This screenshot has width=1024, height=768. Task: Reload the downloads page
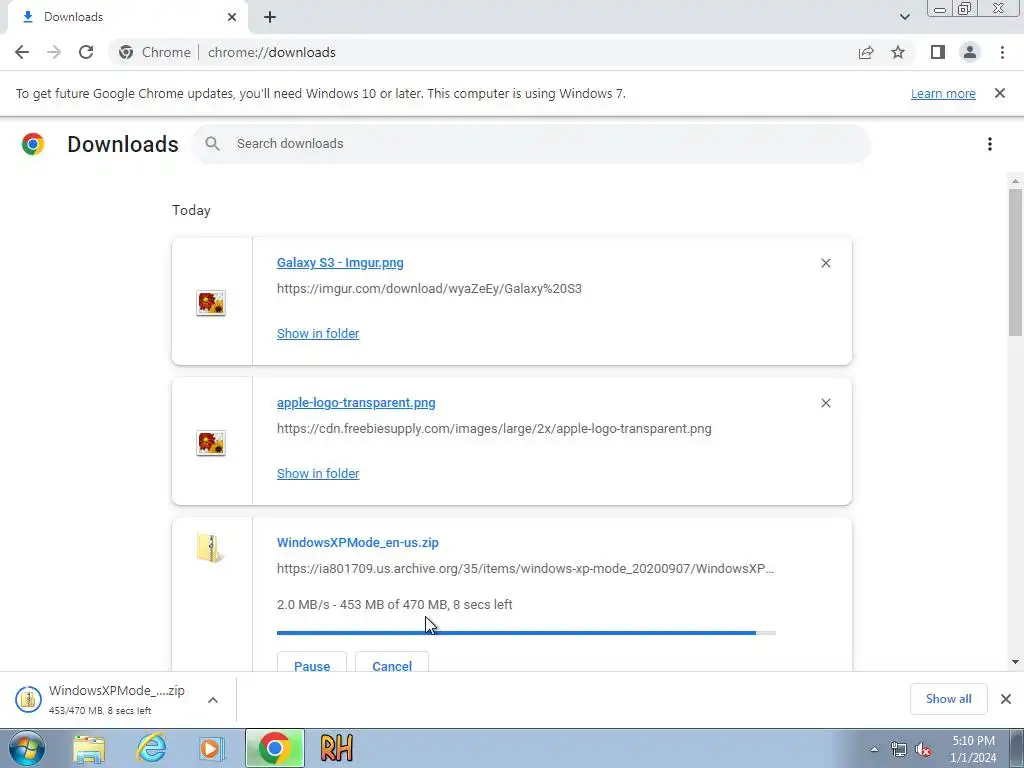[x=86, y=52]
